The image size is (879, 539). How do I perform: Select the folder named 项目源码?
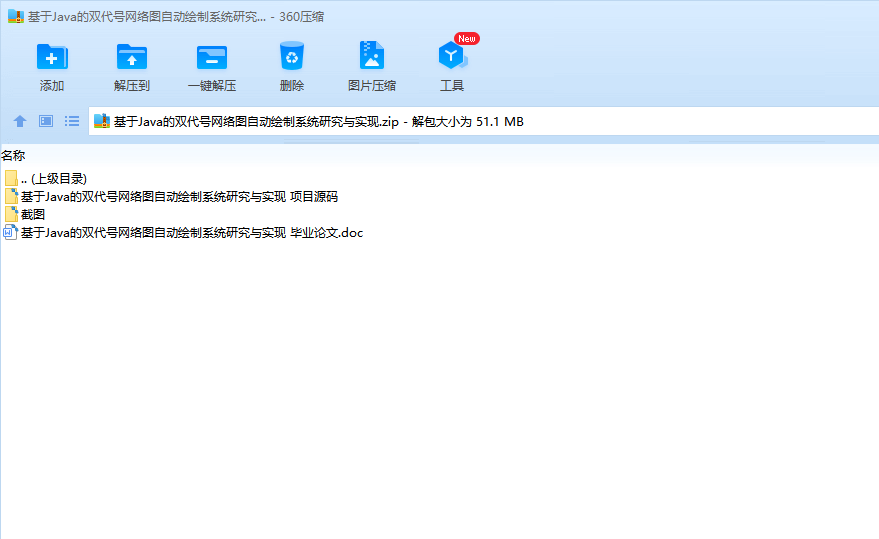click(x=179, y=196)
